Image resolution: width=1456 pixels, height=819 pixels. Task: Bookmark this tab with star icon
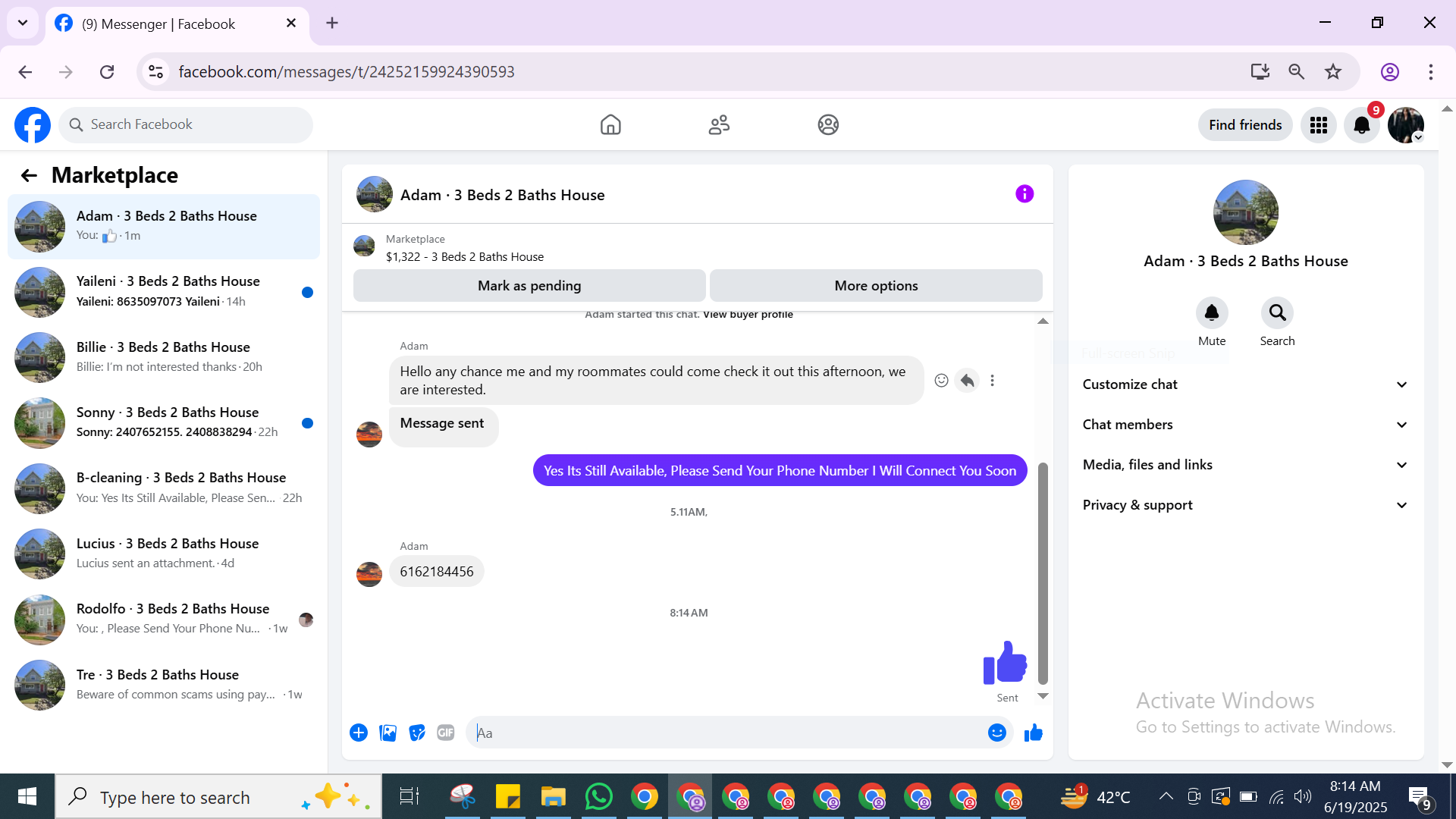(1333, 72)
